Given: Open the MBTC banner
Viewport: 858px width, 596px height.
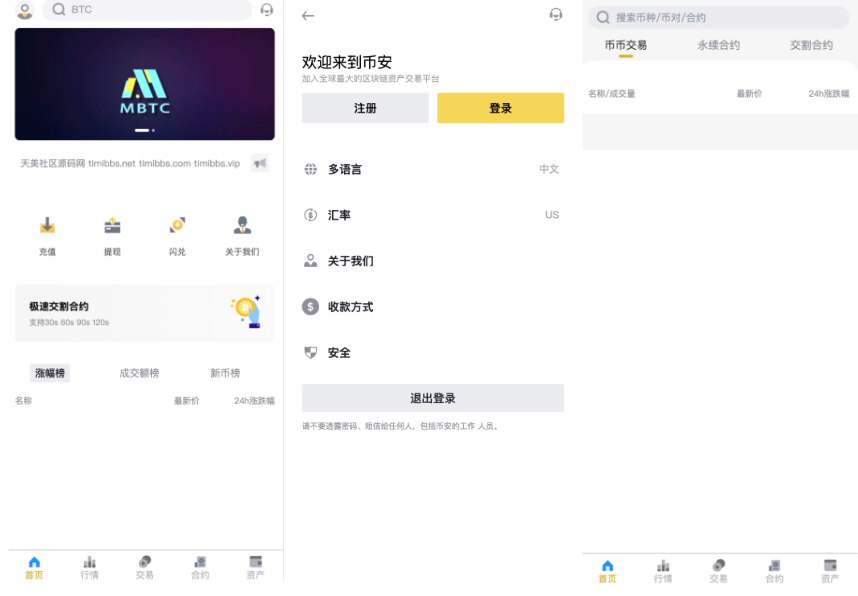Looking at the screenshot, I should pyautogui.click(x=144, y=84).
